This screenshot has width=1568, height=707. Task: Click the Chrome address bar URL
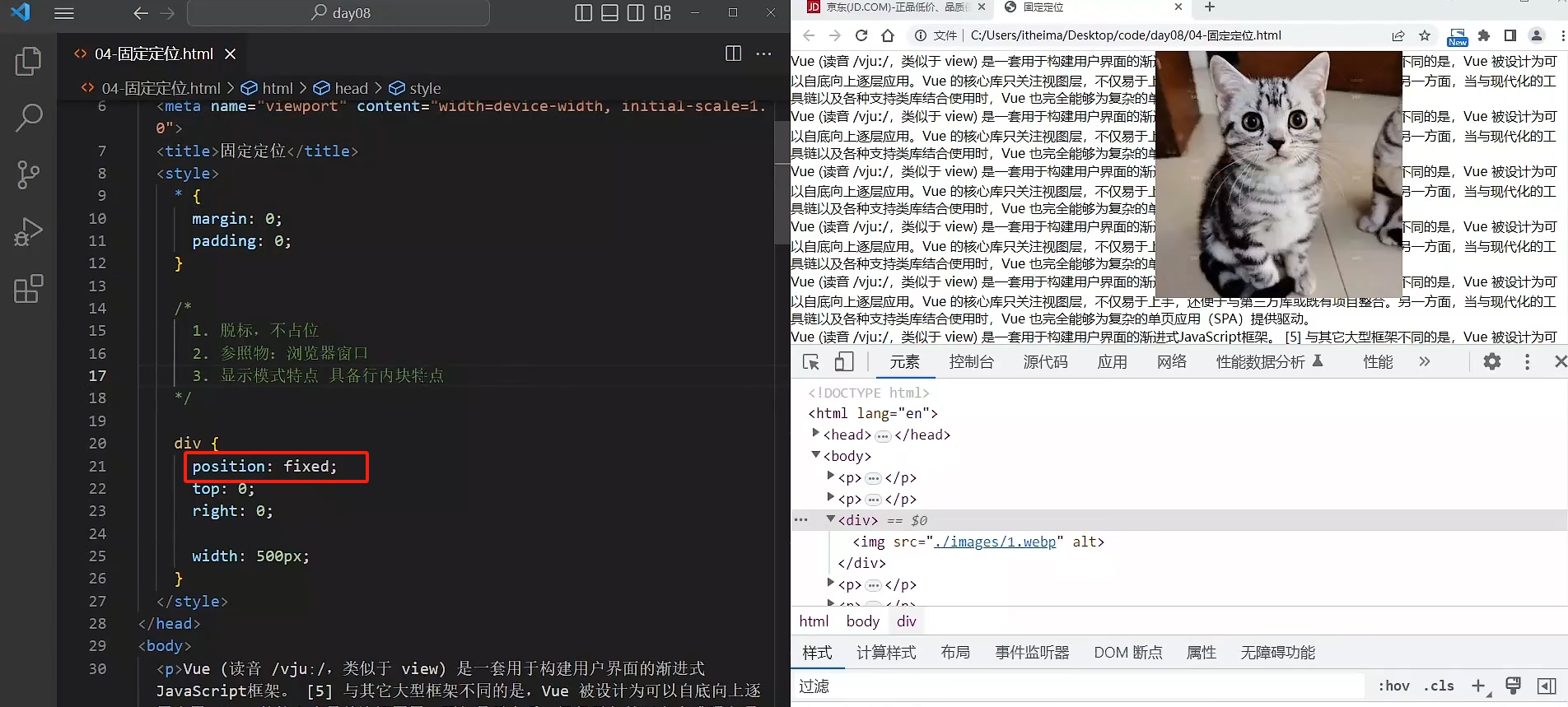pyautogui.click(x=1126, y=35)
